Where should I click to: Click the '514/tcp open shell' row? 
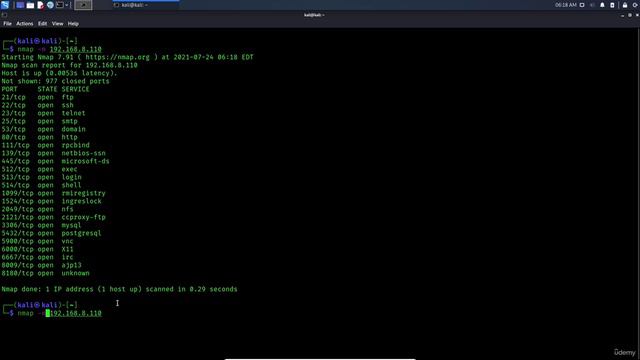[41, 185]
